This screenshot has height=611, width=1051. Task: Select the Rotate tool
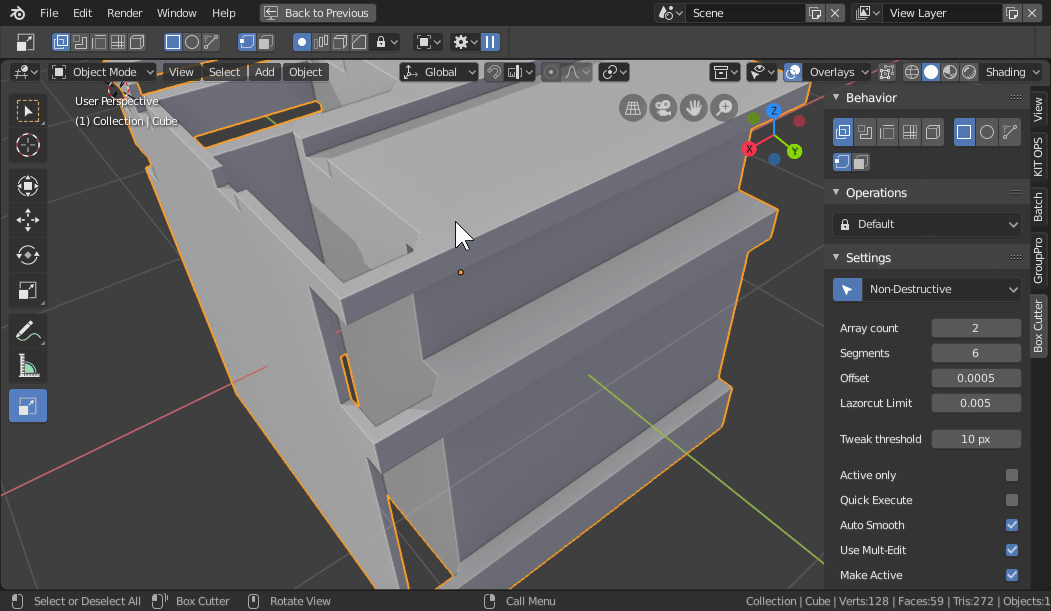click(x=28, y=255)
